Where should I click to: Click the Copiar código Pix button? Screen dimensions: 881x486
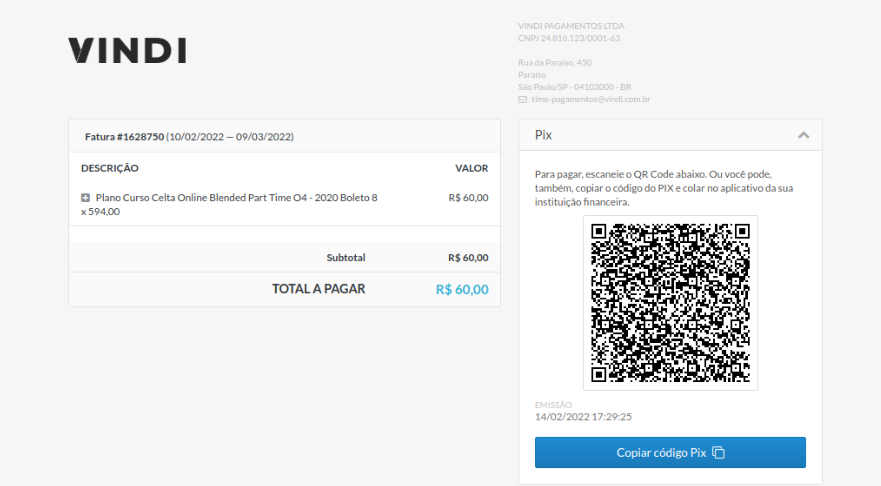pyautogui.click(x=670, y=452)
